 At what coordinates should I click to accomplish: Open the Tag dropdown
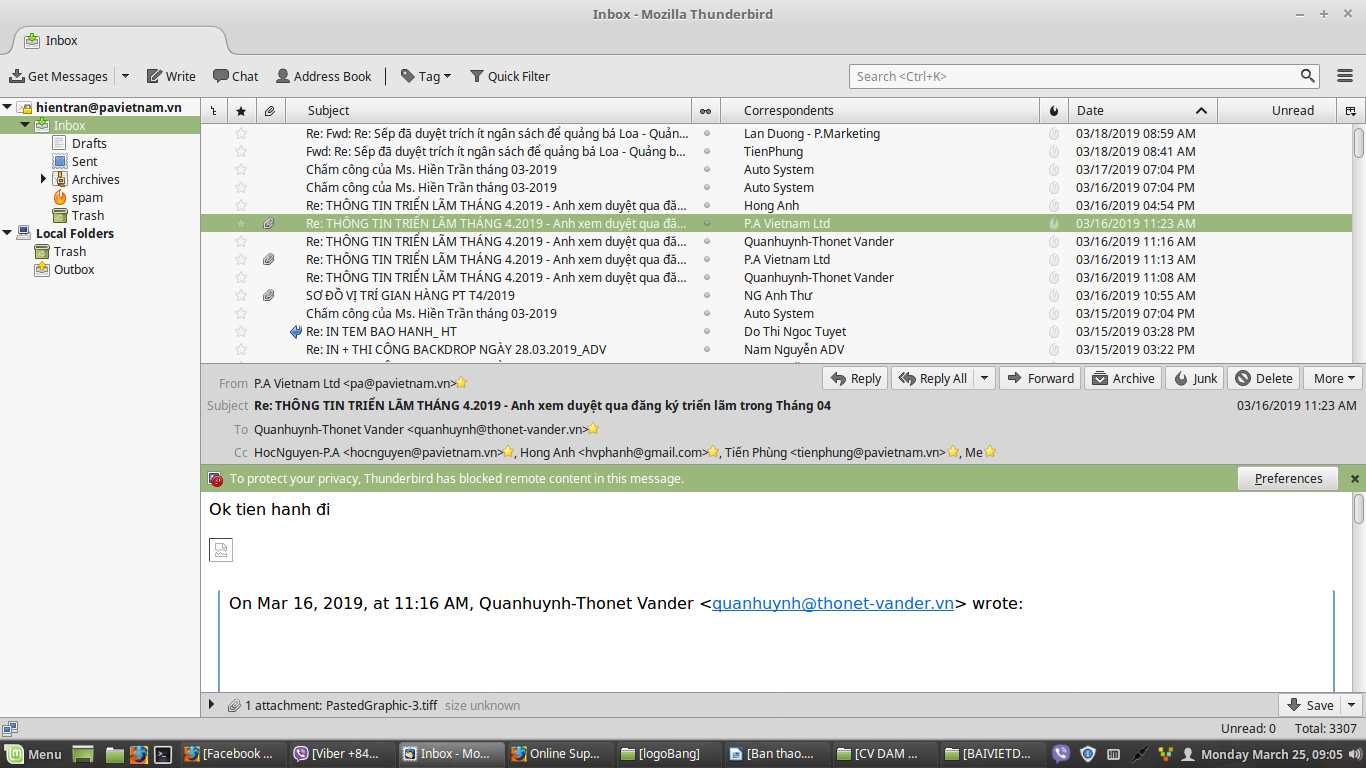coord(426,76)
